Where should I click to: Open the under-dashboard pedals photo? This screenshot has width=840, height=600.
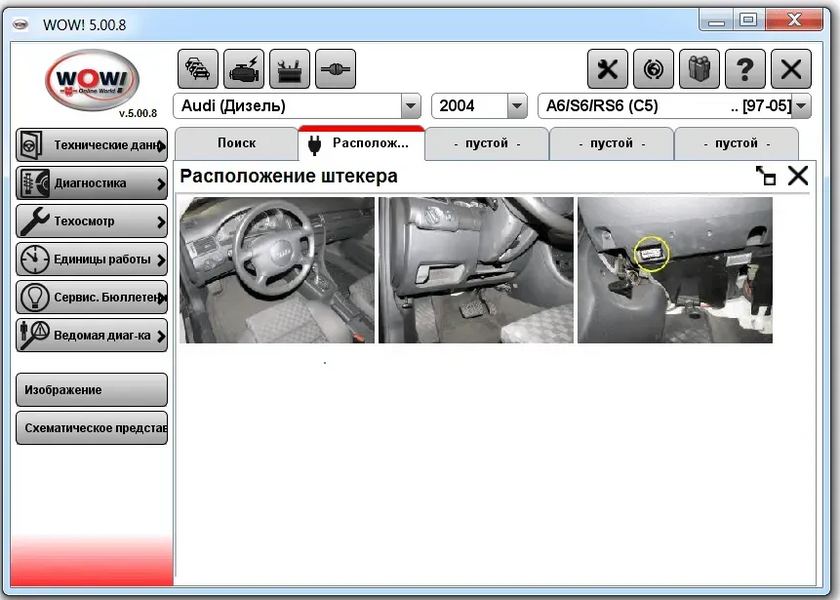click(x=476, y=270)
